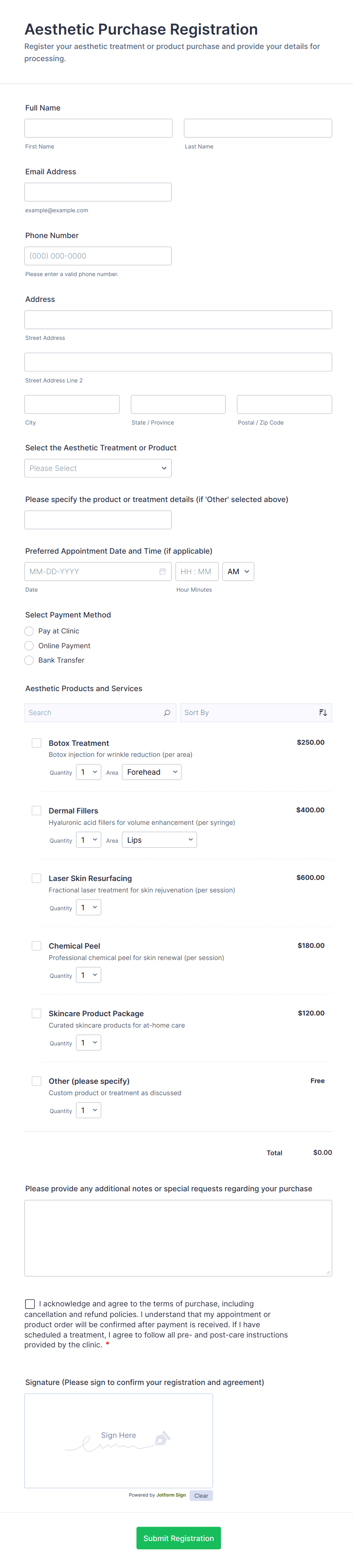Click the calendar icon in date field

pos(162,572)
